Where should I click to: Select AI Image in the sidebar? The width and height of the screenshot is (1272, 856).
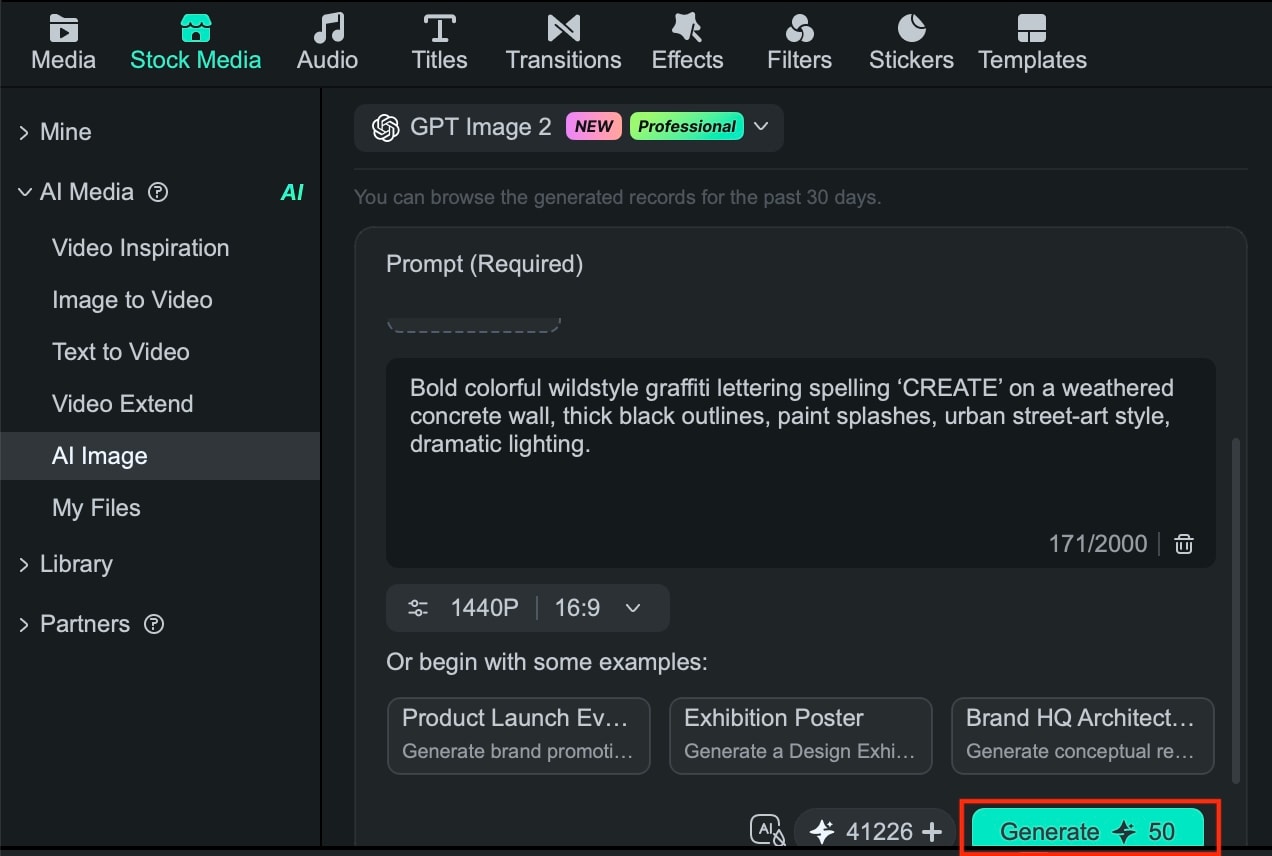(160, 456)
